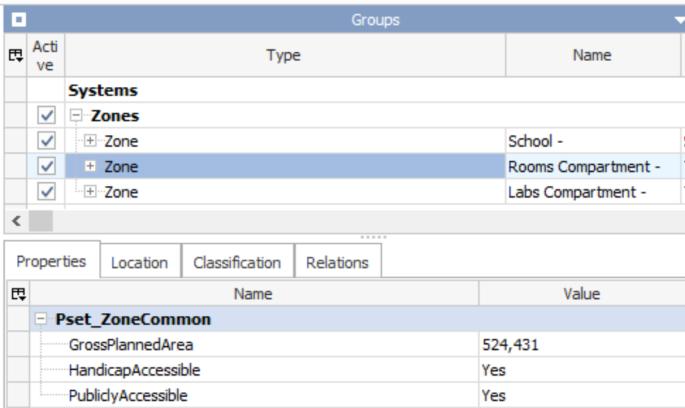Image resolution: width=685 pixels, height=408 pixels.
Task: Collapse the Zones tree node
Action: 74,115
